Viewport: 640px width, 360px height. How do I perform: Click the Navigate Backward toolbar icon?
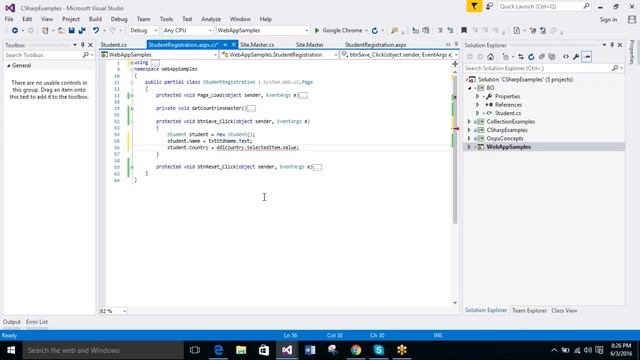[x=15, y=31]
